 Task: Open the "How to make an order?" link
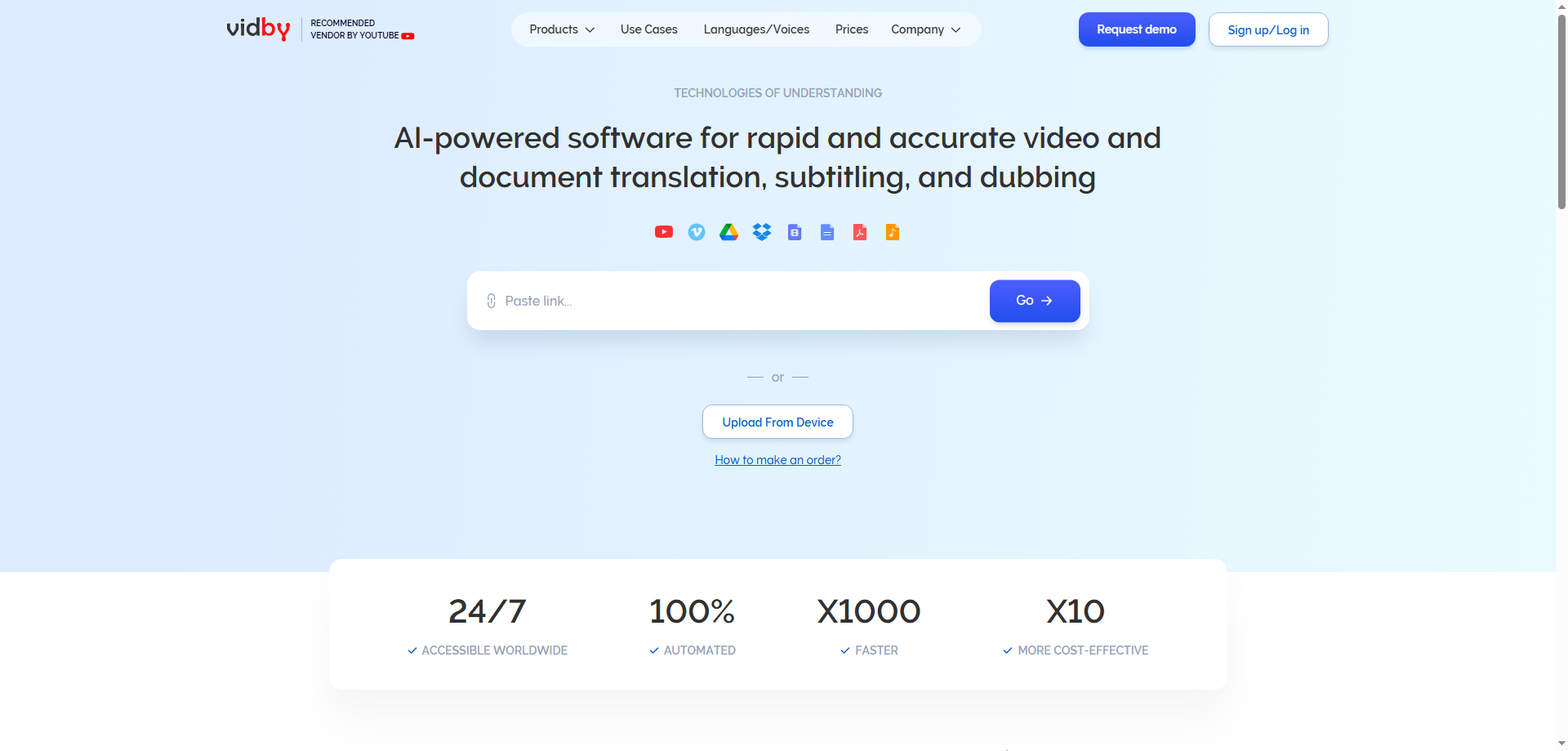(x=777, y=460)
